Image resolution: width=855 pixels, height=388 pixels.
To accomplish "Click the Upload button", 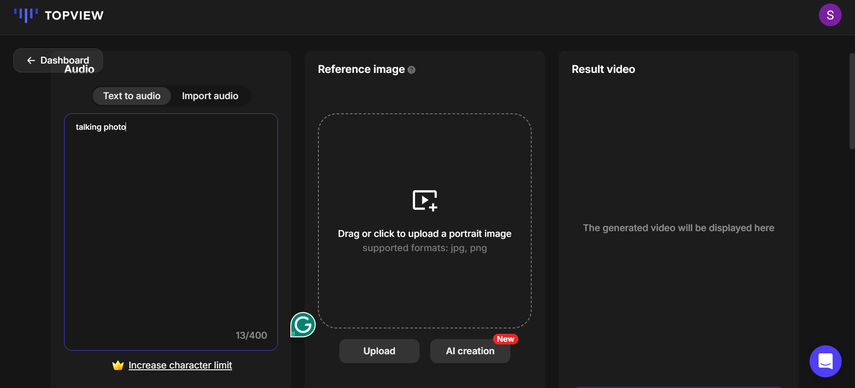I will (379, 351).
